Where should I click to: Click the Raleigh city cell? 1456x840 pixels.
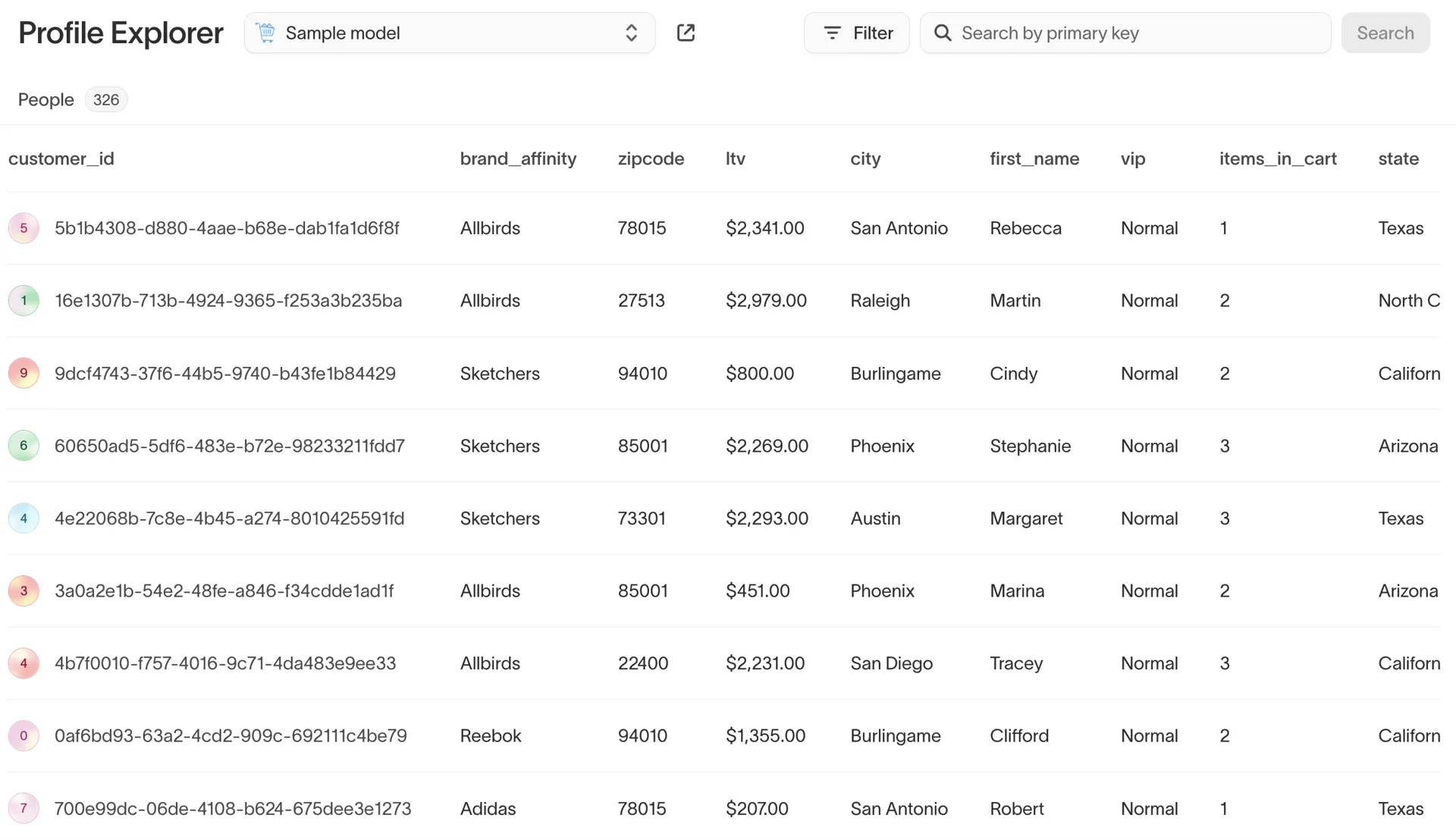[880, 301]
